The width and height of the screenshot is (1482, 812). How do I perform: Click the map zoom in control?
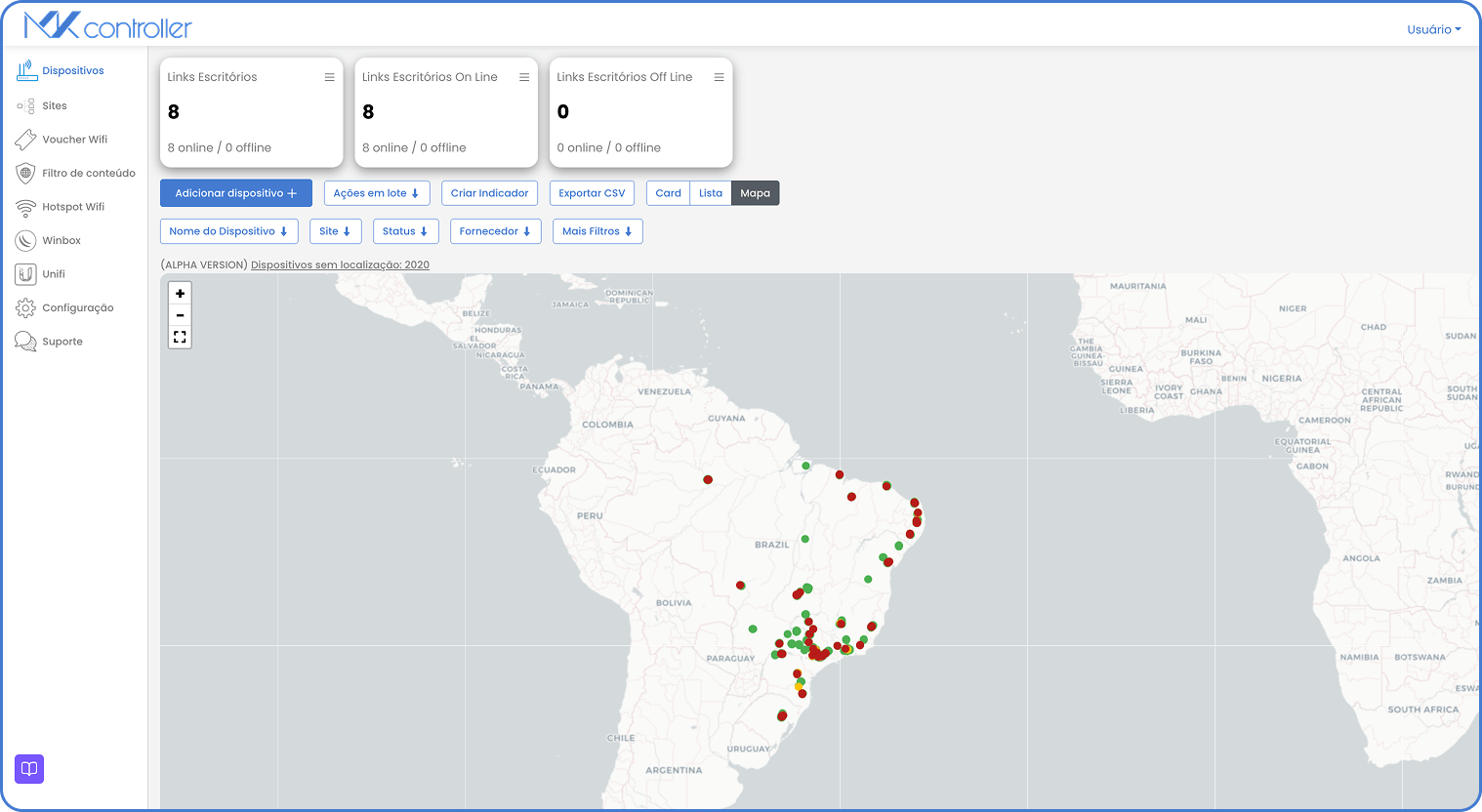(x=180, y=293)
